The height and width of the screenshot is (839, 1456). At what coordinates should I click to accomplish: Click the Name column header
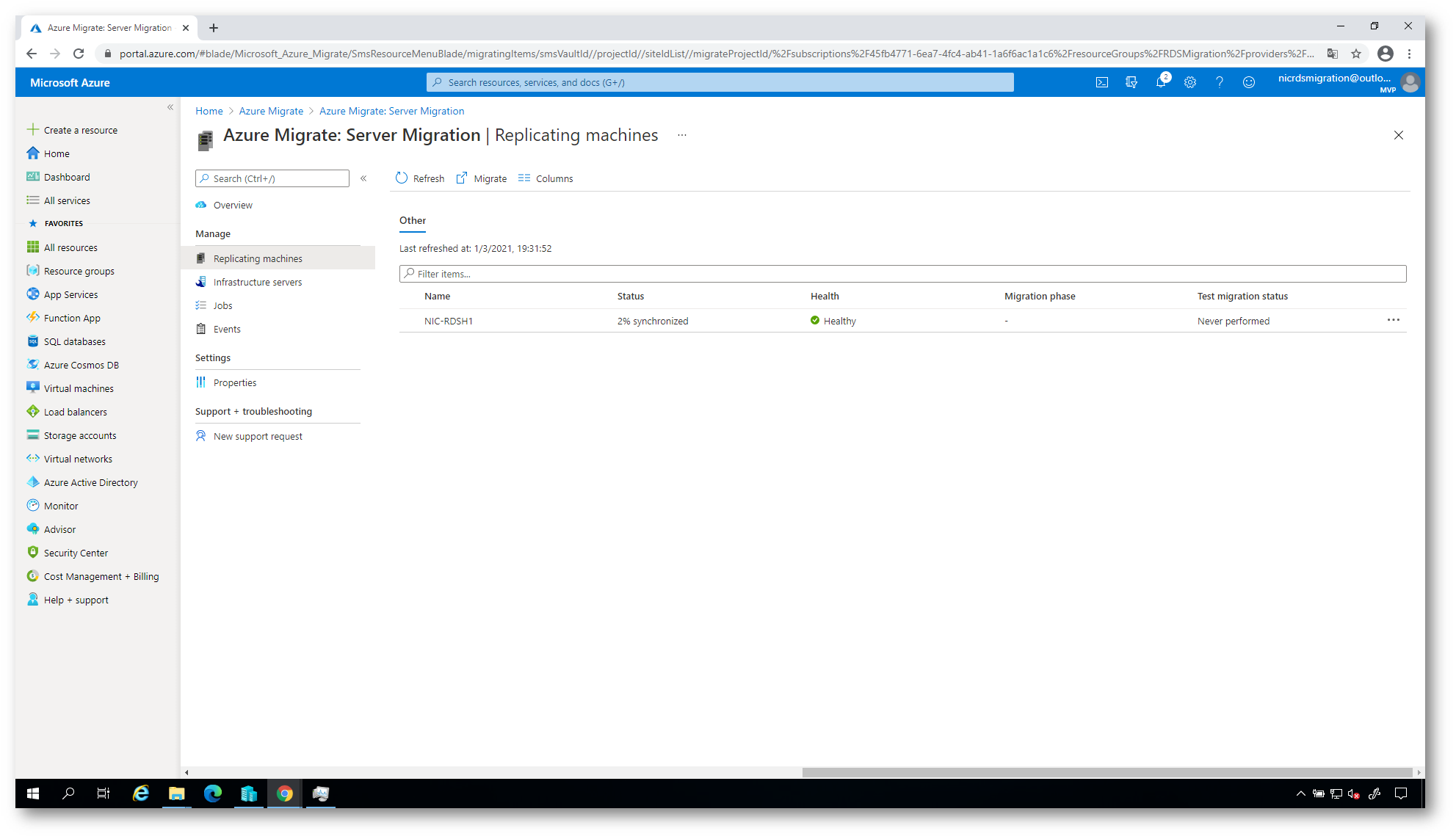437,296
